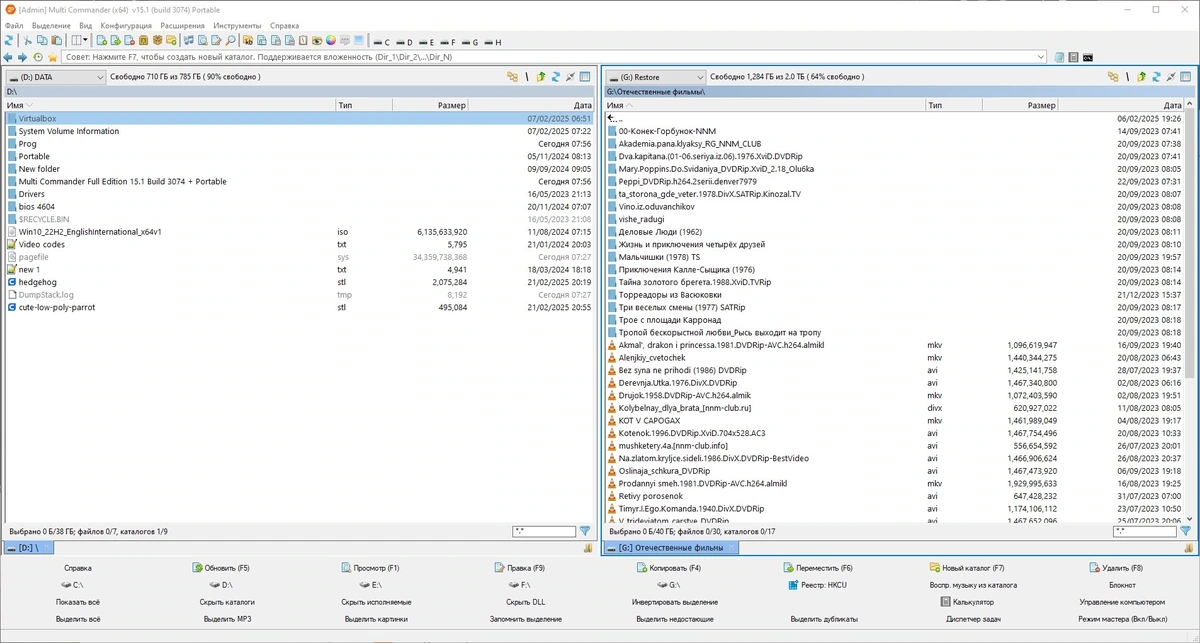The image size is (1200, 643).
Task: Click the left panel tab lock icon
Action: pos(588,548)
